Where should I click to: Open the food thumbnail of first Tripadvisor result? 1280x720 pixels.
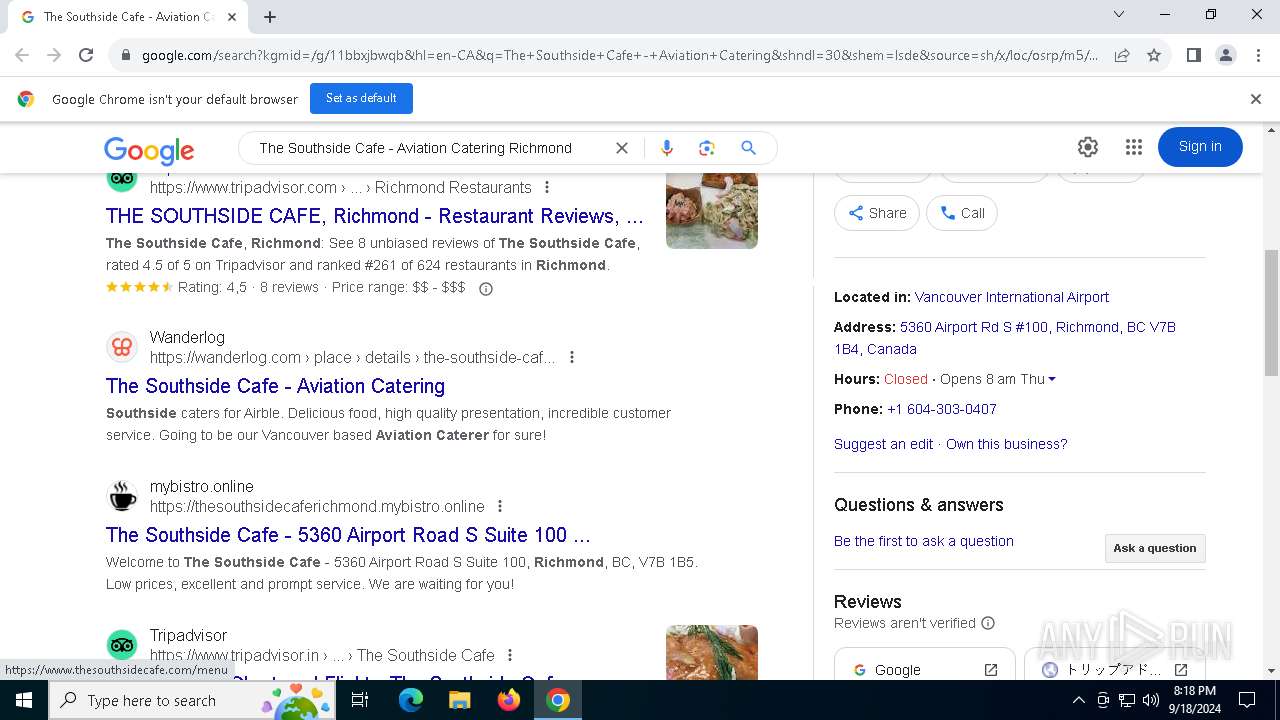712,210
